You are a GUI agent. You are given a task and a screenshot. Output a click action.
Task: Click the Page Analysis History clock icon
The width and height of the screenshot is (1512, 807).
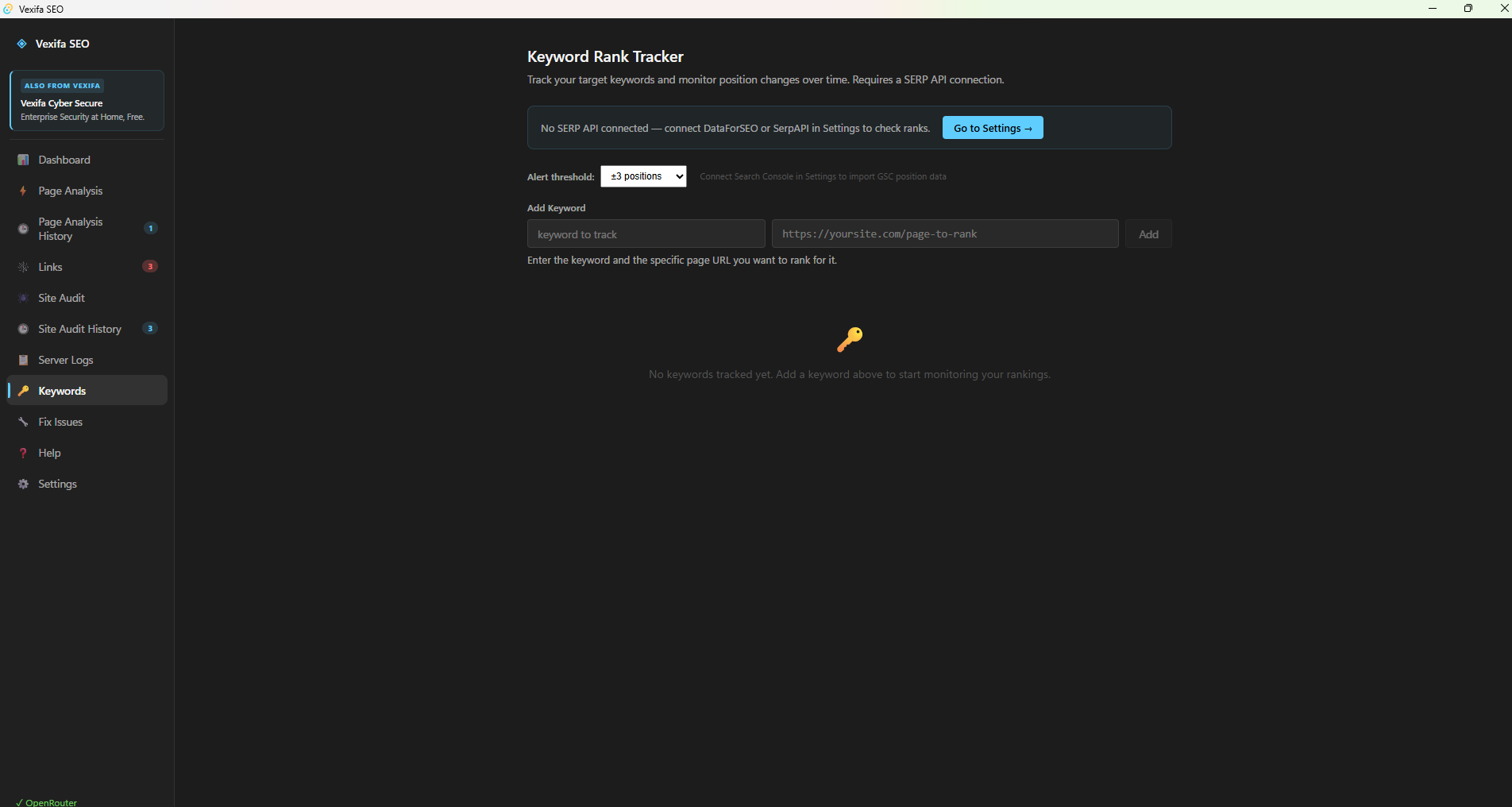(x=23, y=229)
